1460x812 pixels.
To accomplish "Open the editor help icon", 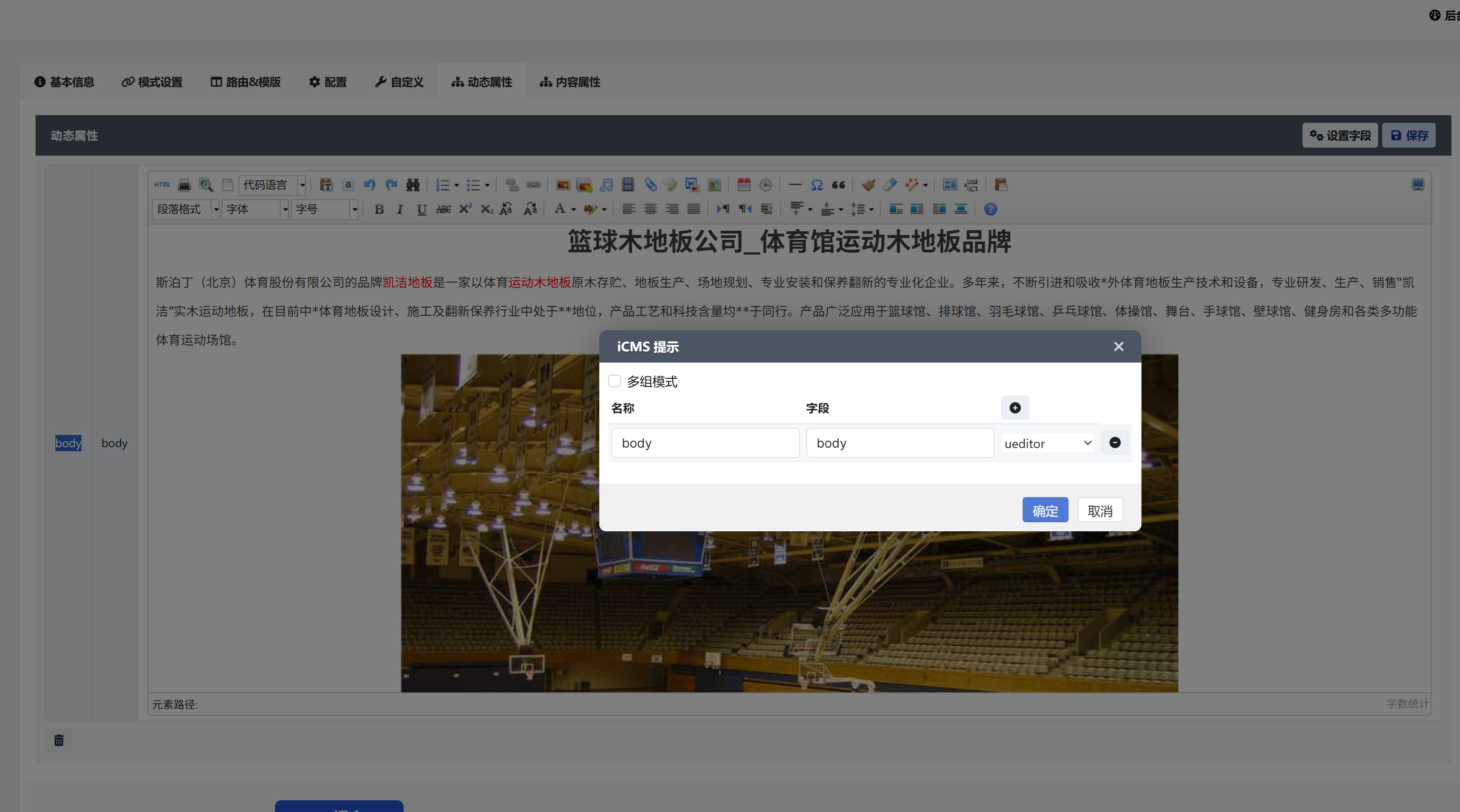I will tap(990, 209).
